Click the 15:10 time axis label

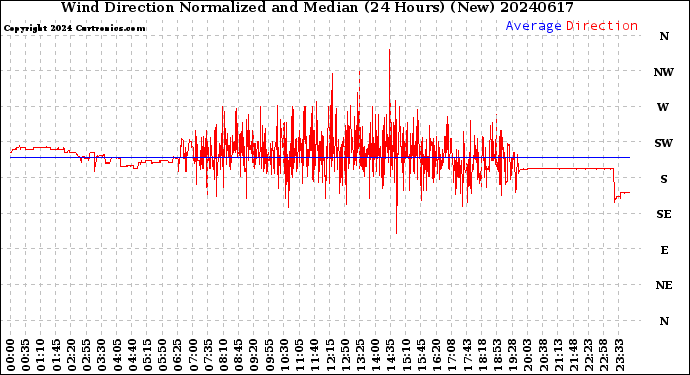coord(406,355)
